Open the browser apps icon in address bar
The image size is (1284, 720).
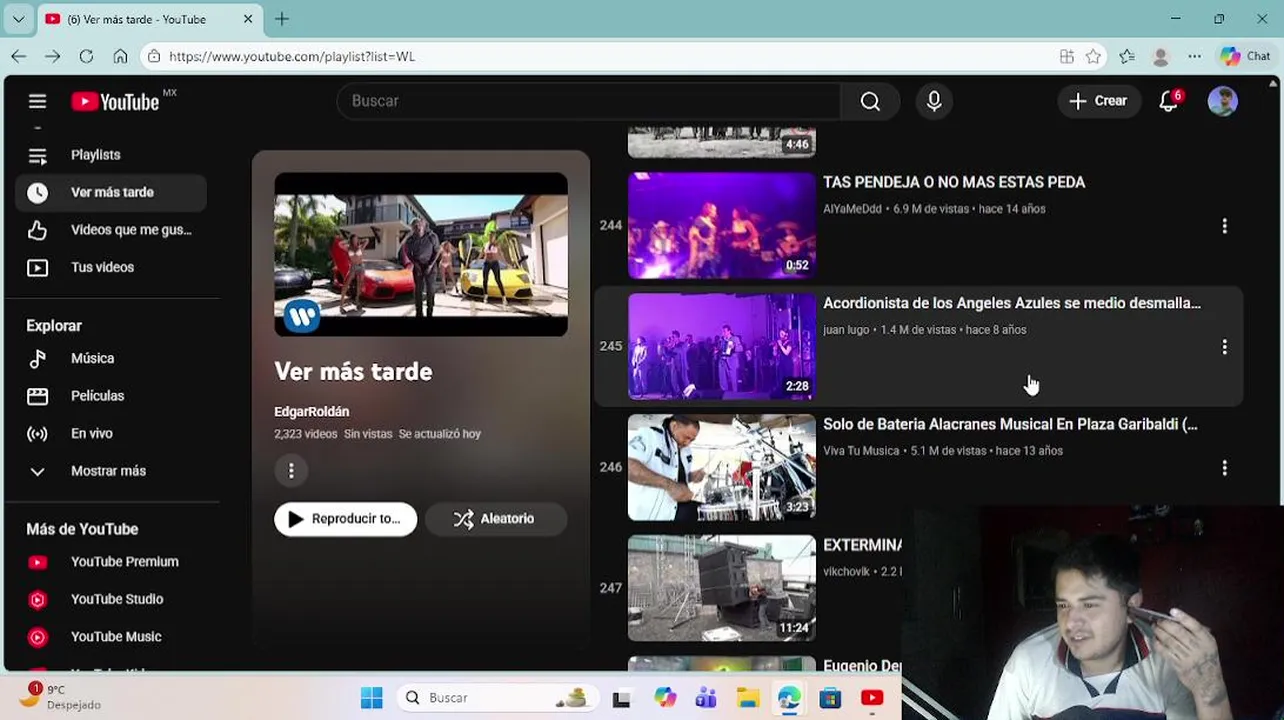1067,57
